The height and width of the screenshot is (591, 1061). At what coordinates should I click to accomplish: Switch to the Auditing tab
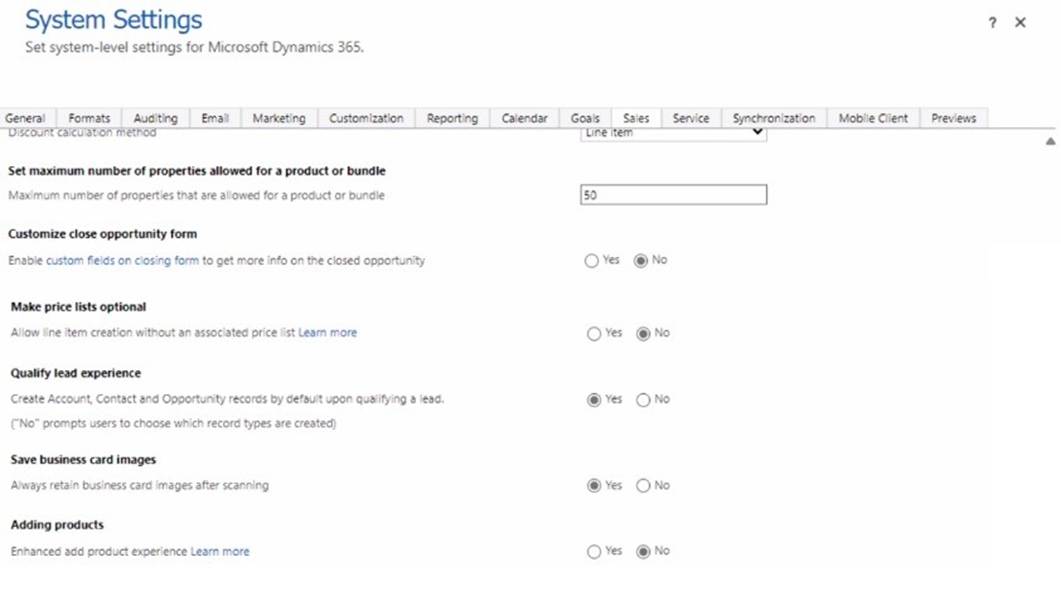[155, 118]
